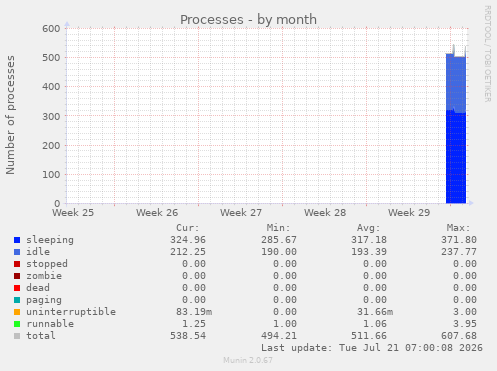
Task: Select the 'zombie' legend label
Action: [44, 276]
